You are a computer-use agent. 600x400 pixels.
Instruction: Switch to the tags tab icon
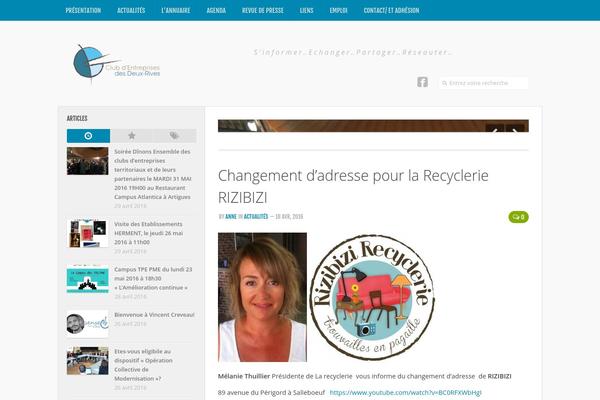(x=174, y=136)
